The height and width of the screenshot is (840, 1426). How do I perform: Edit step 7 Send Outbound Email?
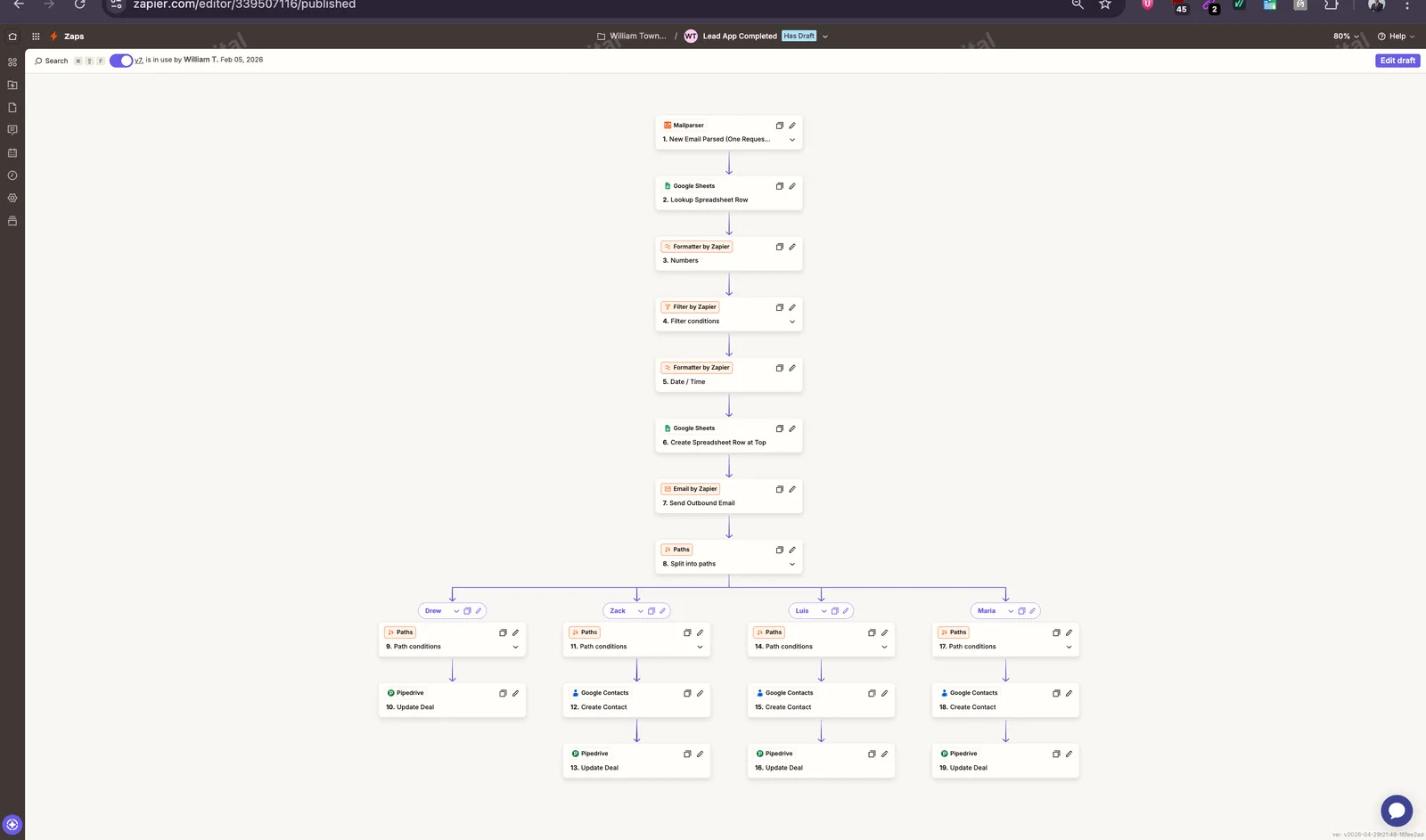coord(792,489)
